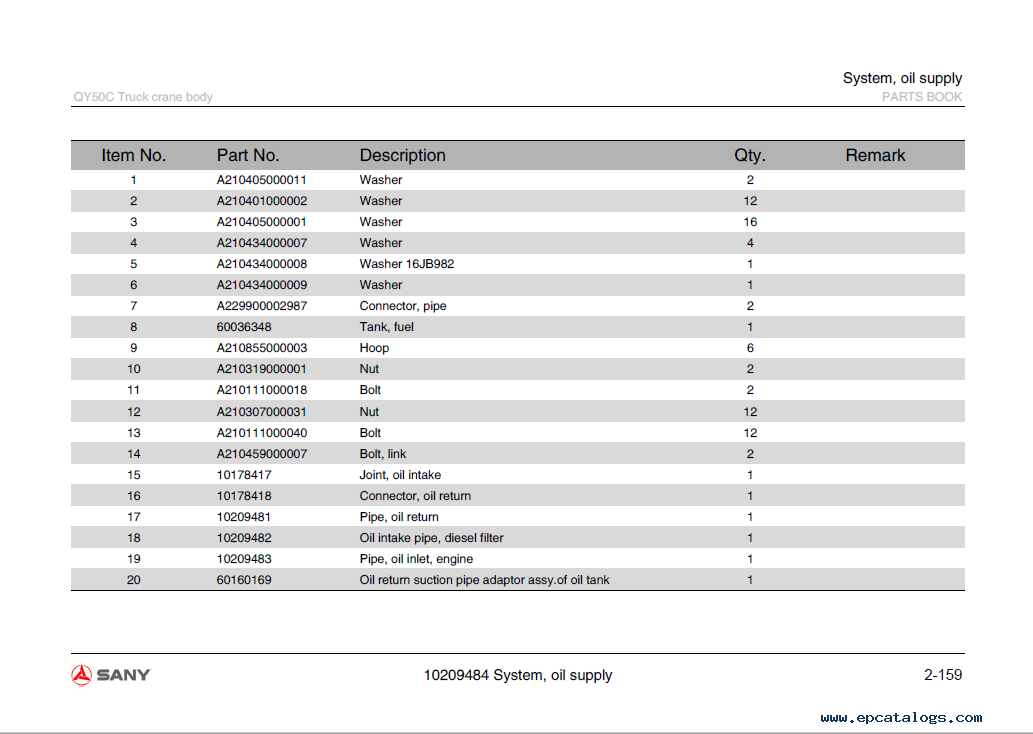Select Pipe, oil inlet, engine entry
1033x734 pixels.
(x=416, y=559)
